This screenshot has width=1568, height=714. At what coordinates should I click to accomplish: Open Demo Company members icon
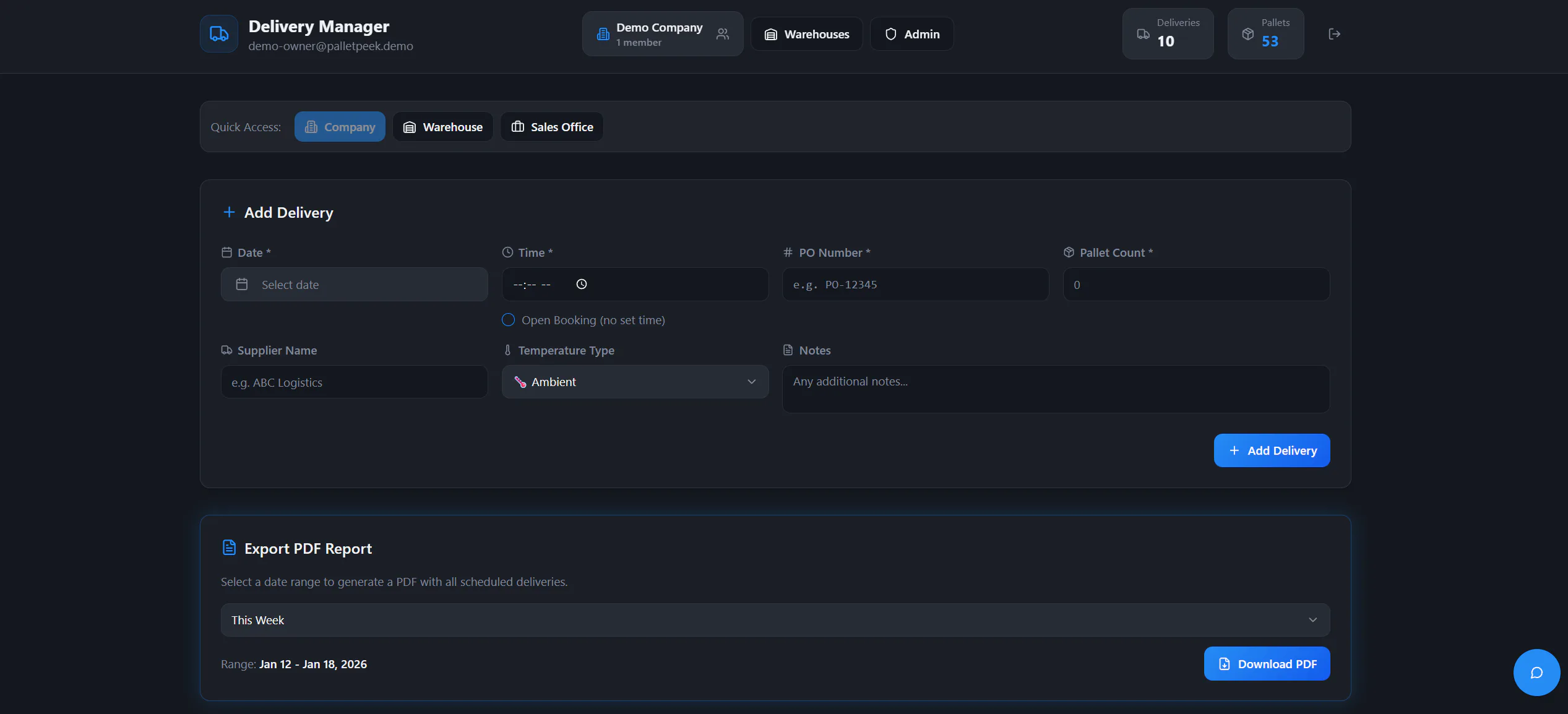pos(722,34)
